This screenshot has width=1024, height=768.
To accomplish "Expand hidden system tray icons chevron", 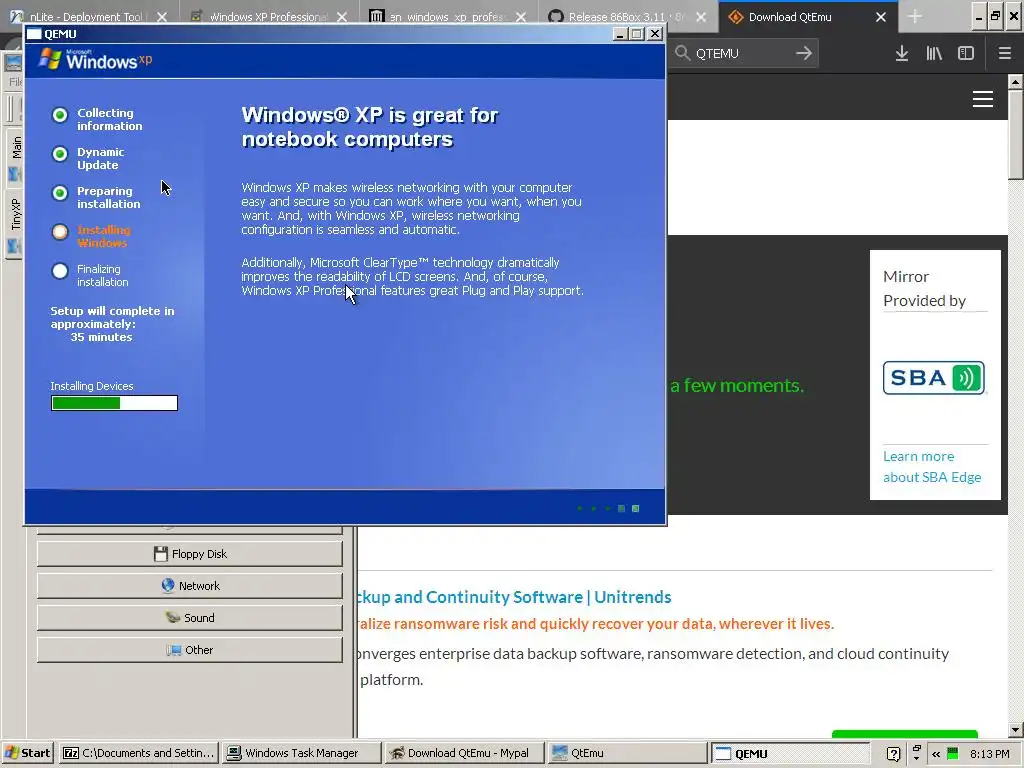I will click(936, 754).
